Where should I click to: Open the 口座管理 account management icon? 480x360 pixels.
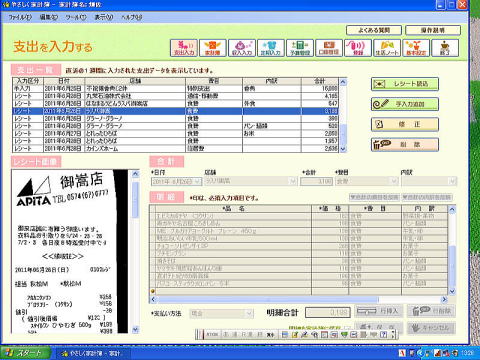coord(329,48)
